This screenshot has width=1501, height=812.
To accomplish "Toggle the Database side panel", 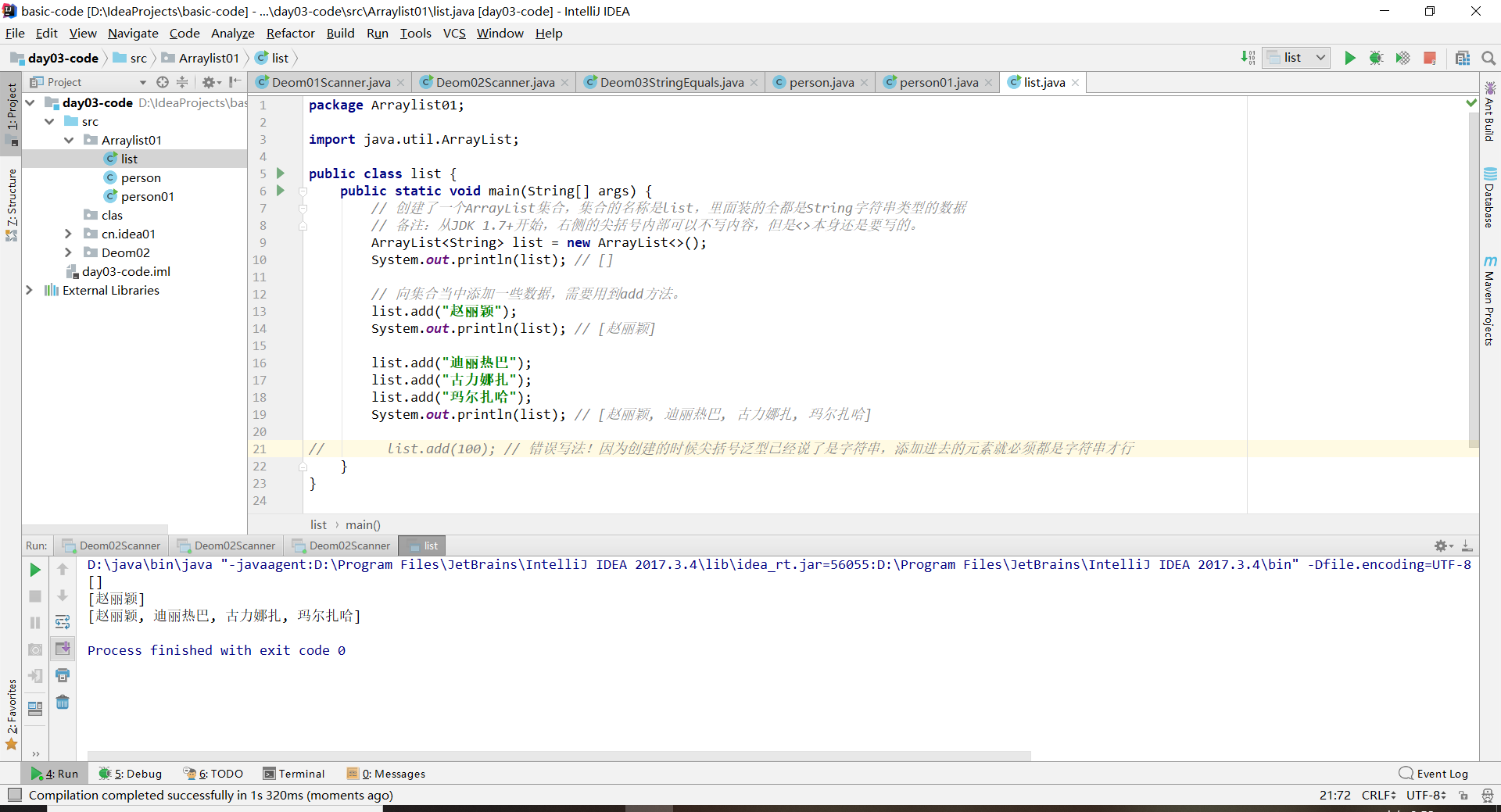I will 1490,199.
